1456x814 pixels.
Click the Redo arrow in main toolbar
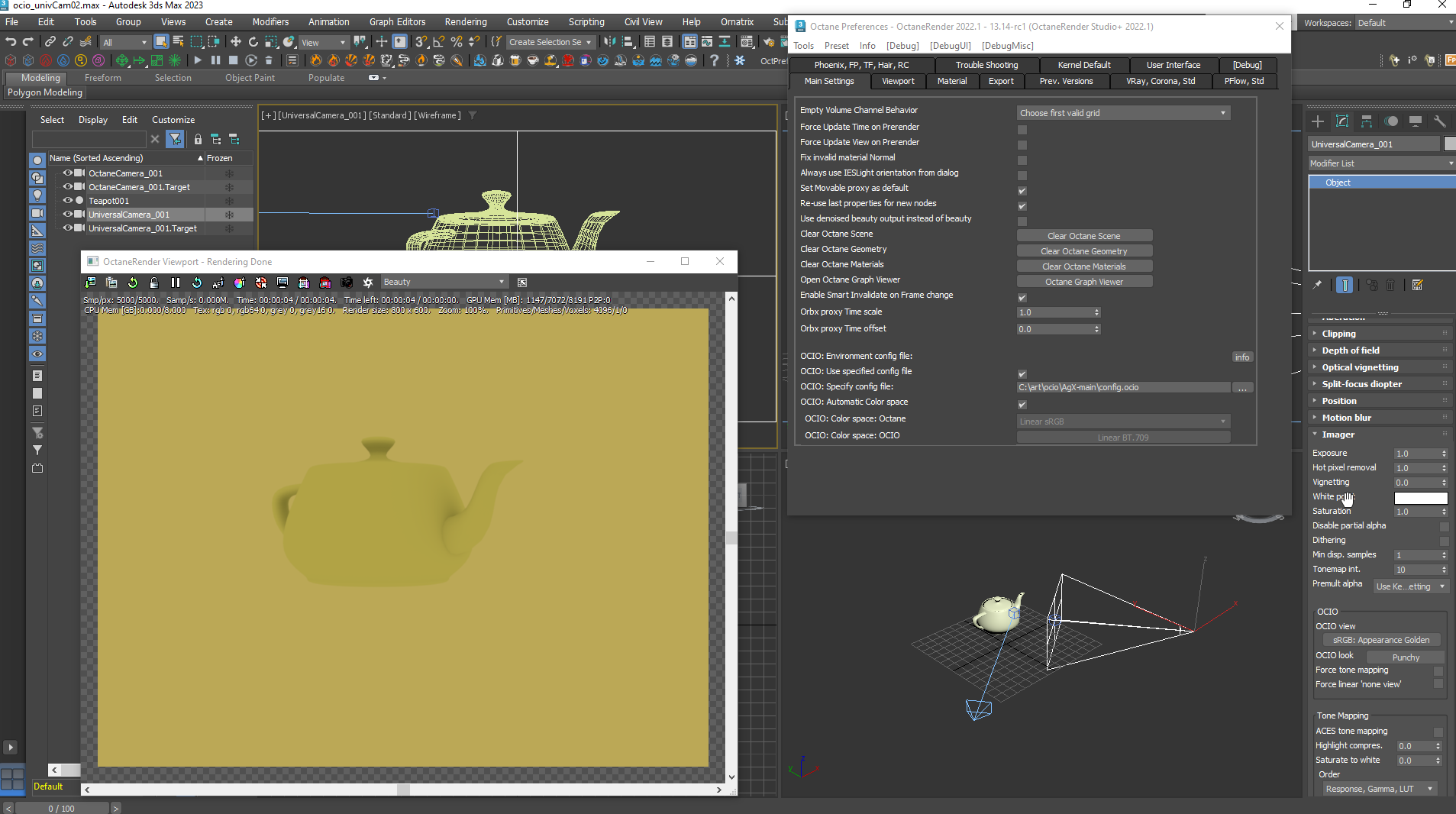click(x=28, y=42)
